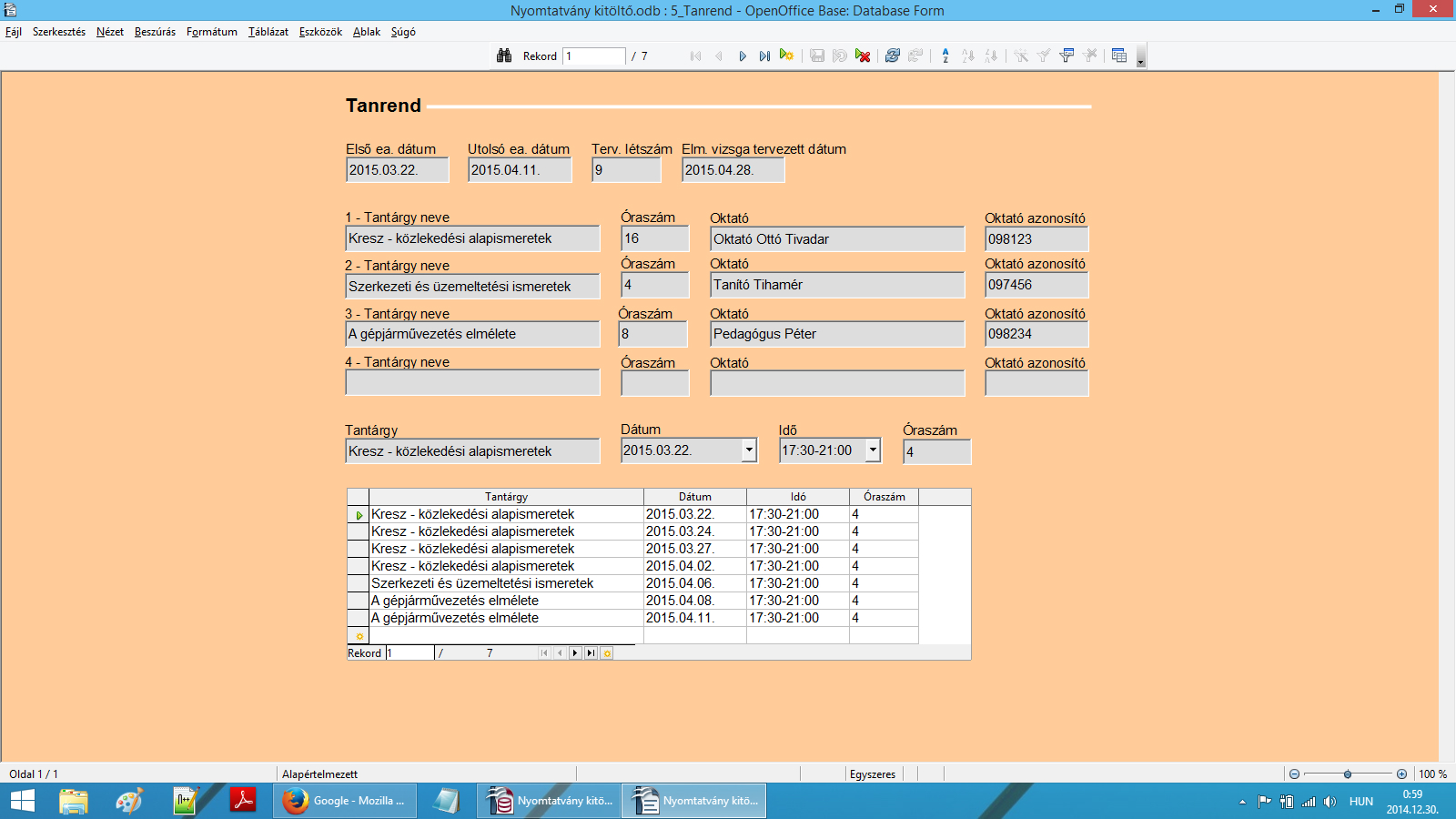Show data source as table icon

tap(1119, 56)
